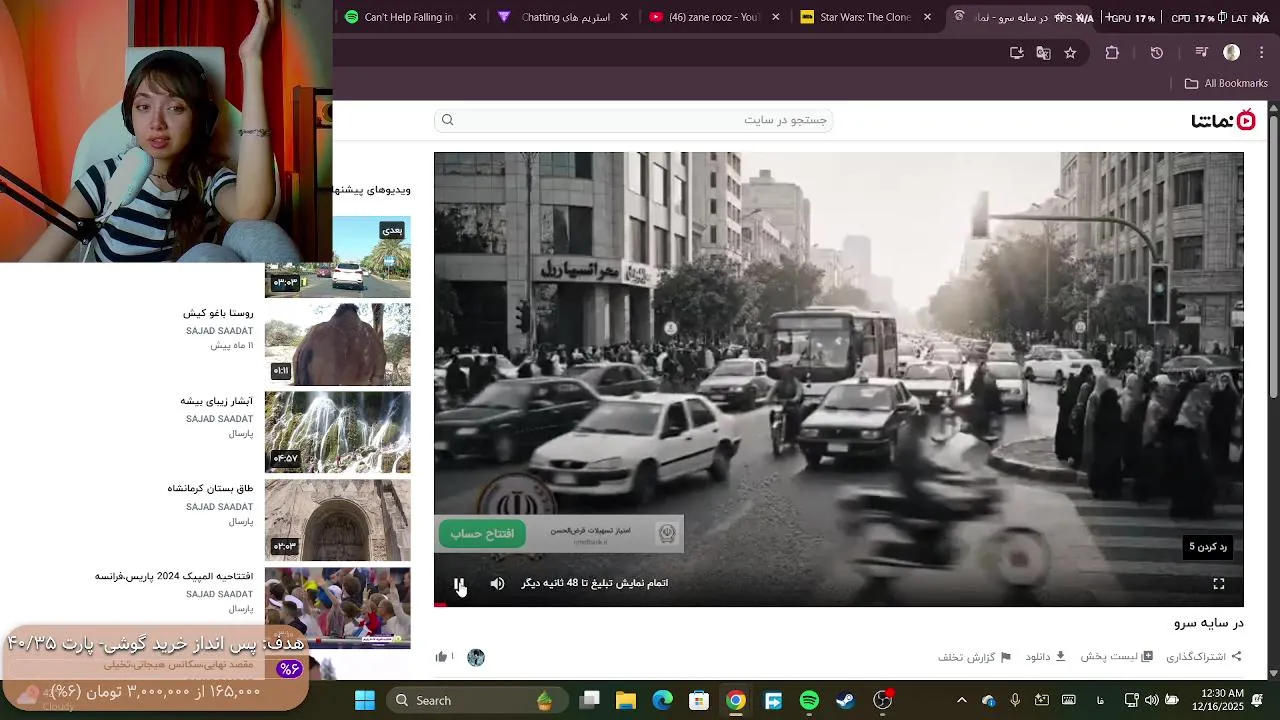Click 'لیست پخش' playlist link
This screenshot has height=720, width=1280.
click(1117, 657)
